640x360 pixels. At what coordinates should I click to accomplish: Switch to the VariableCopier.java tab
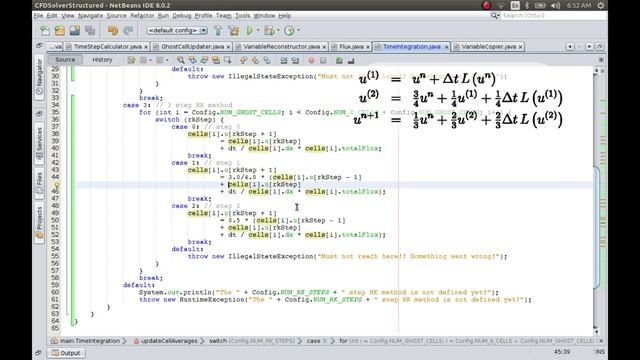[x=488, y=47]
